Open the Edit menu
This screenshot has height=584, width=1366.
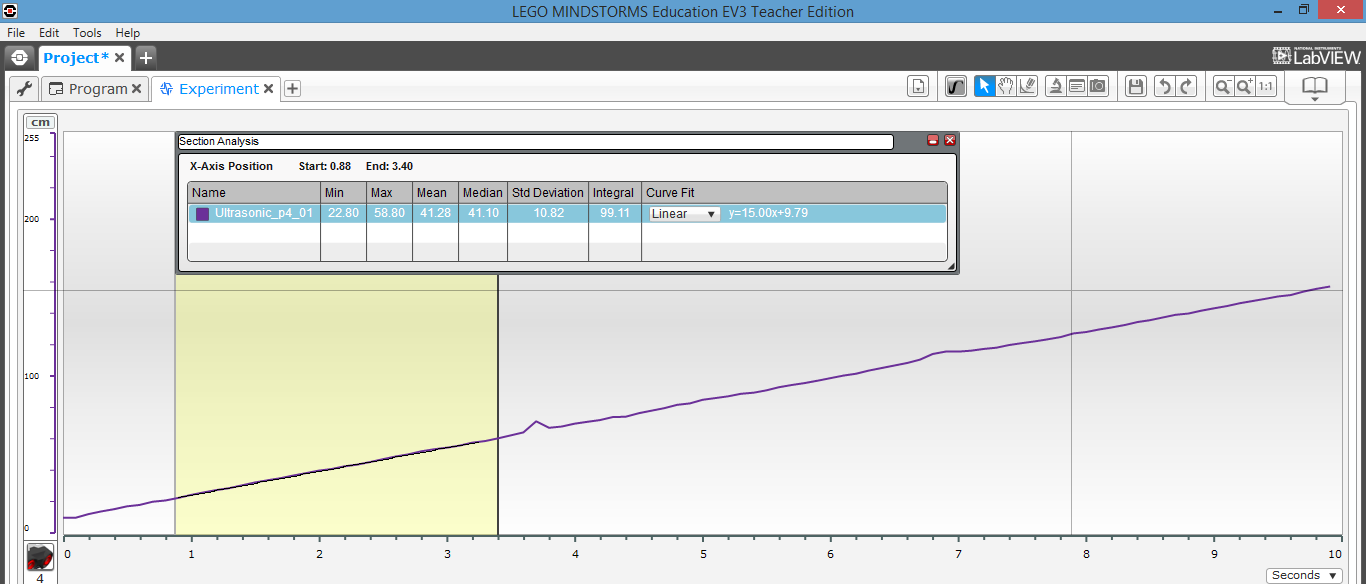[49, 33]
